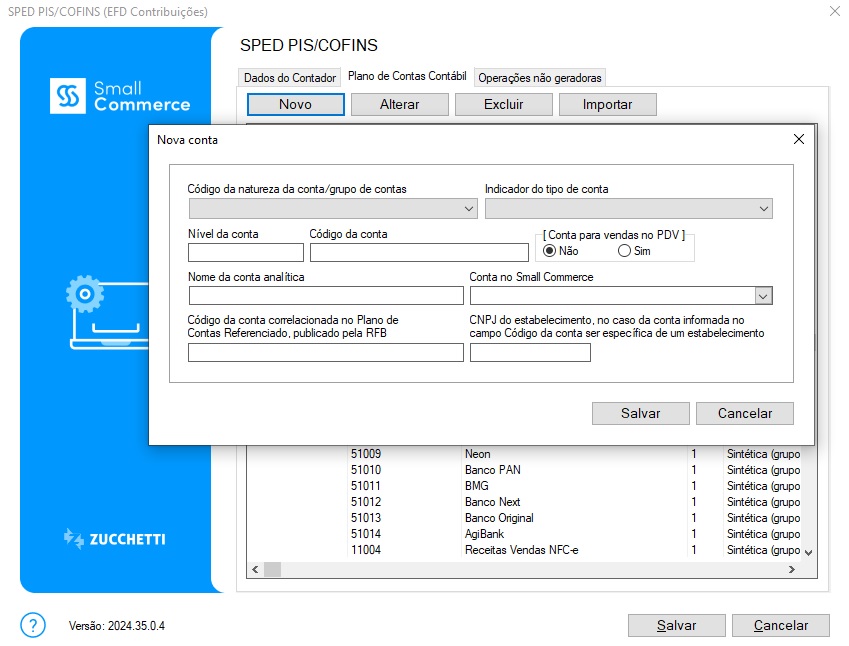Viewport: 849px width, 646px height.
Task: Open Conta no Small Commerce dropdown
Action: [621, 296]
